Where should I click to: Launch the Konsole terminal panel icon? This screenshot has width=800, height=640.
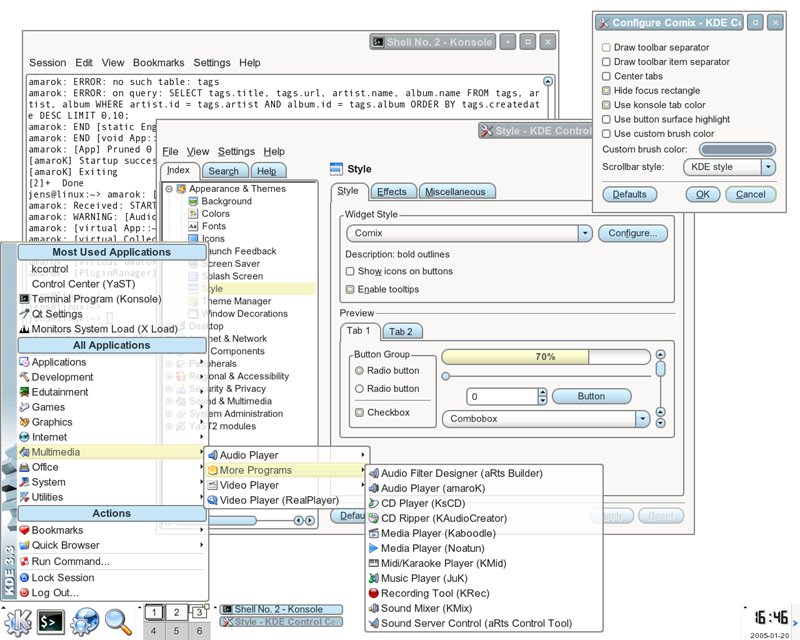point(51,622)
